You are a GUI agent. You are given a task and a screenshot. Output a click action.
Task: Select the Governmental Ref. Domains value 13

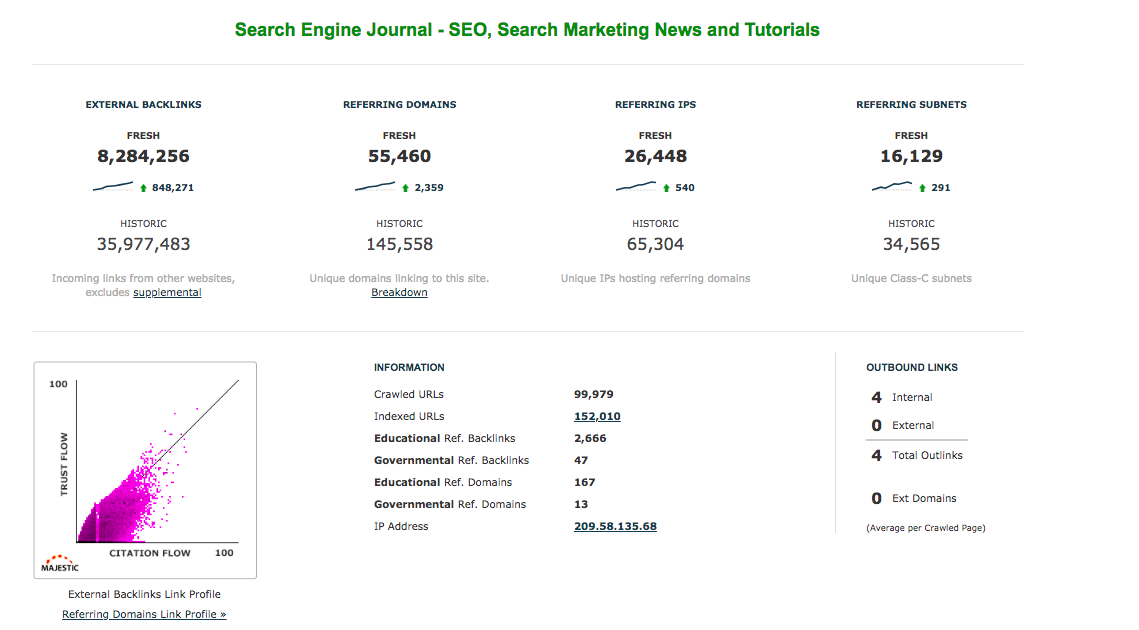pos(581,504)
